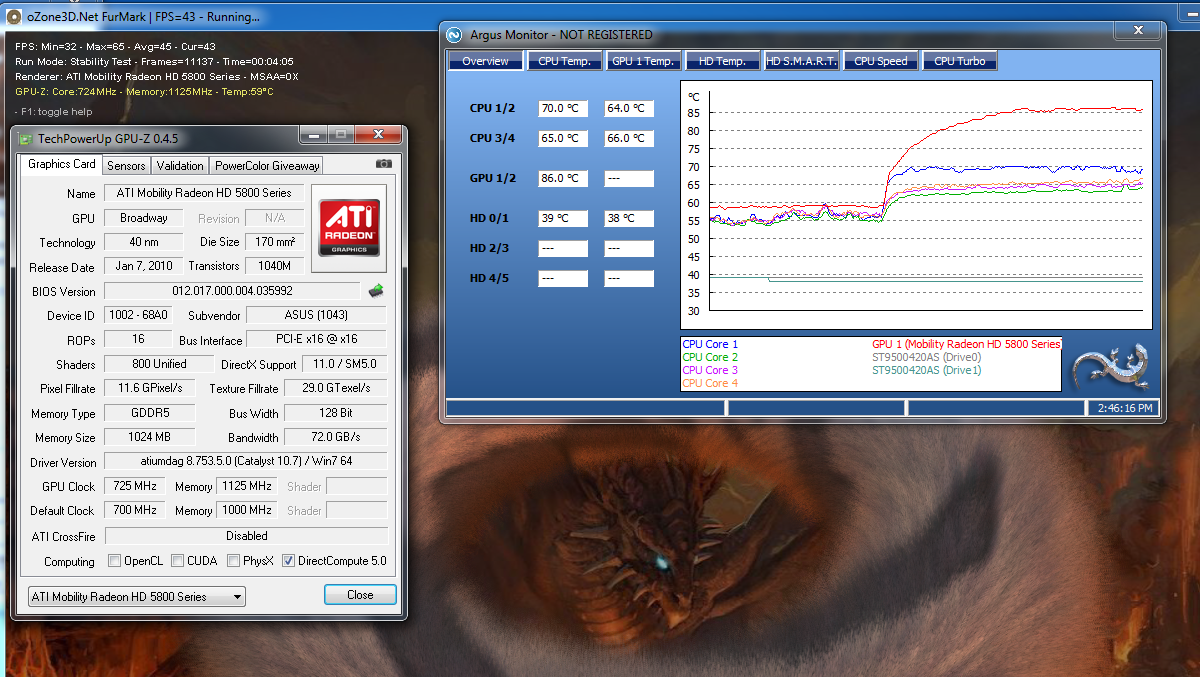Image resolution: width=1200 pixels, height=677 pixels.
Task: Select the 1125 MHz memory clock value
Action: click(x=247, y=487)
